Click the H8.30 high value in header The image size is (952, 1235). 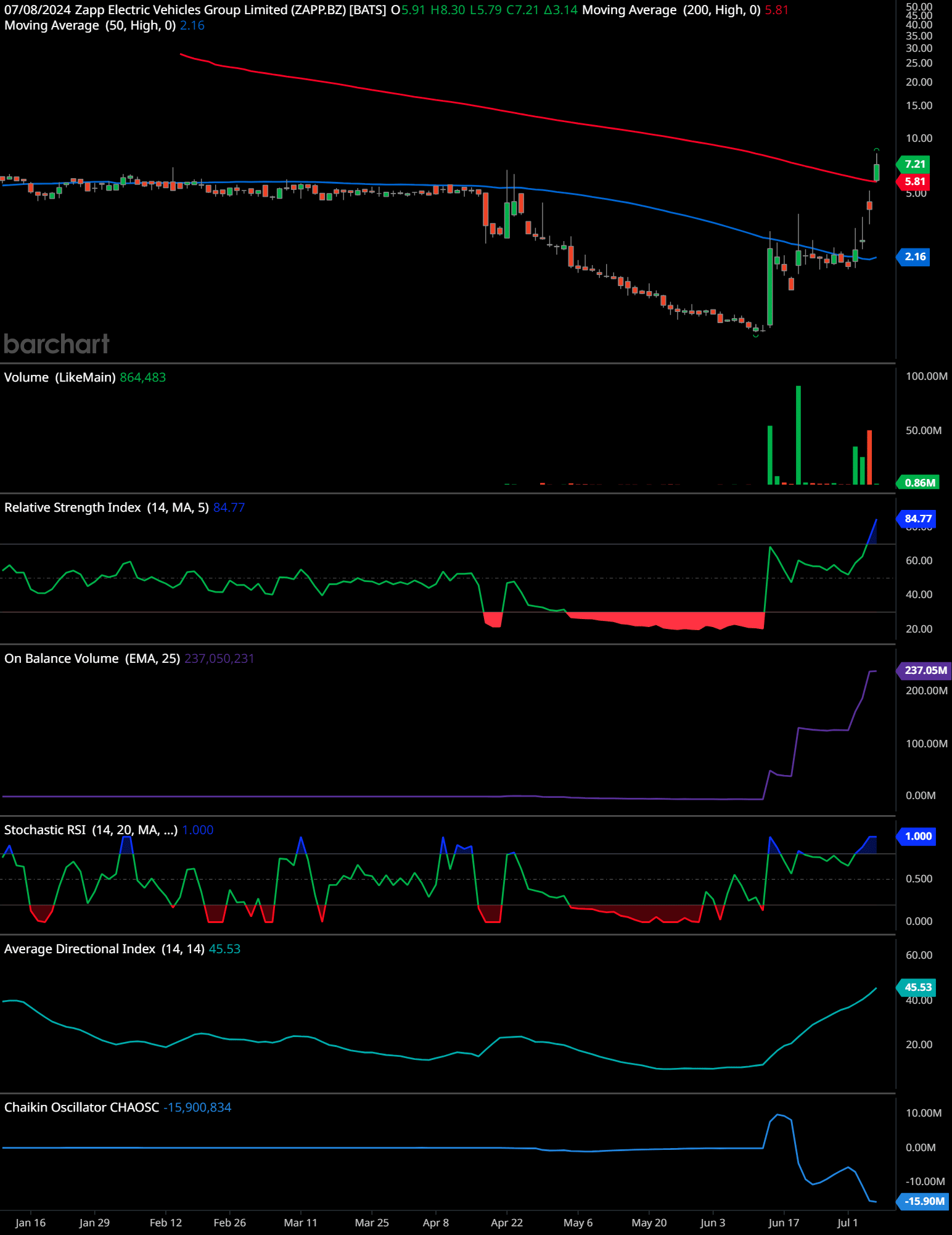pyautogui.click(x=448, y=10)
